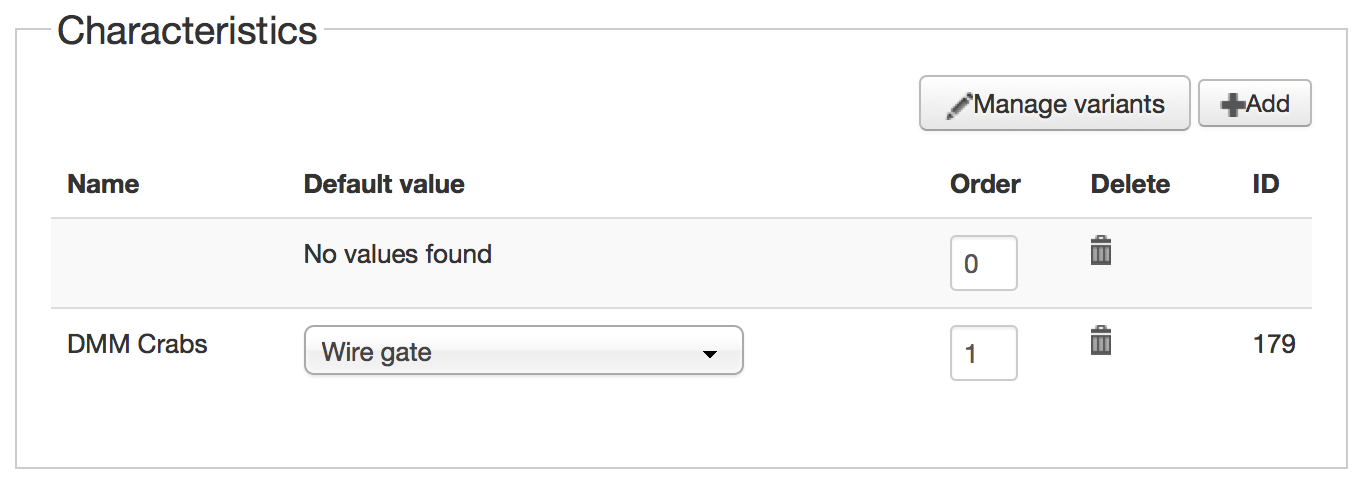Click the No values found text

pyautogui.click(x=397, y=254)
